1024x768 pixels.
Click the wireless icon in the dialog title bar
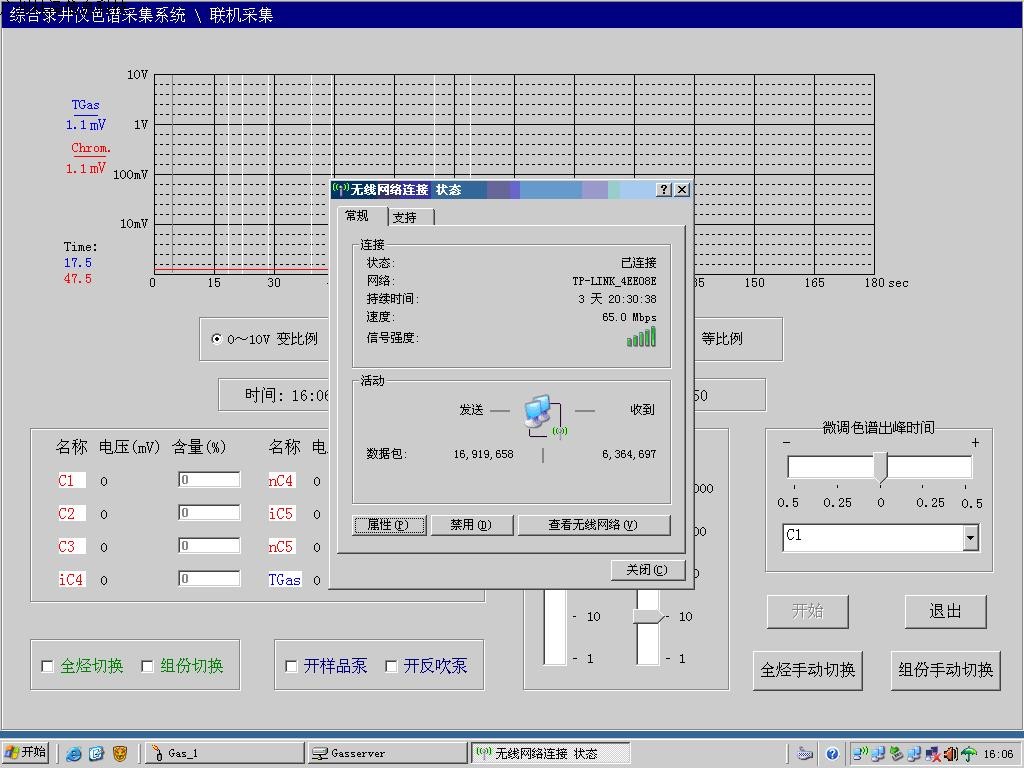[x=341, y=189]
